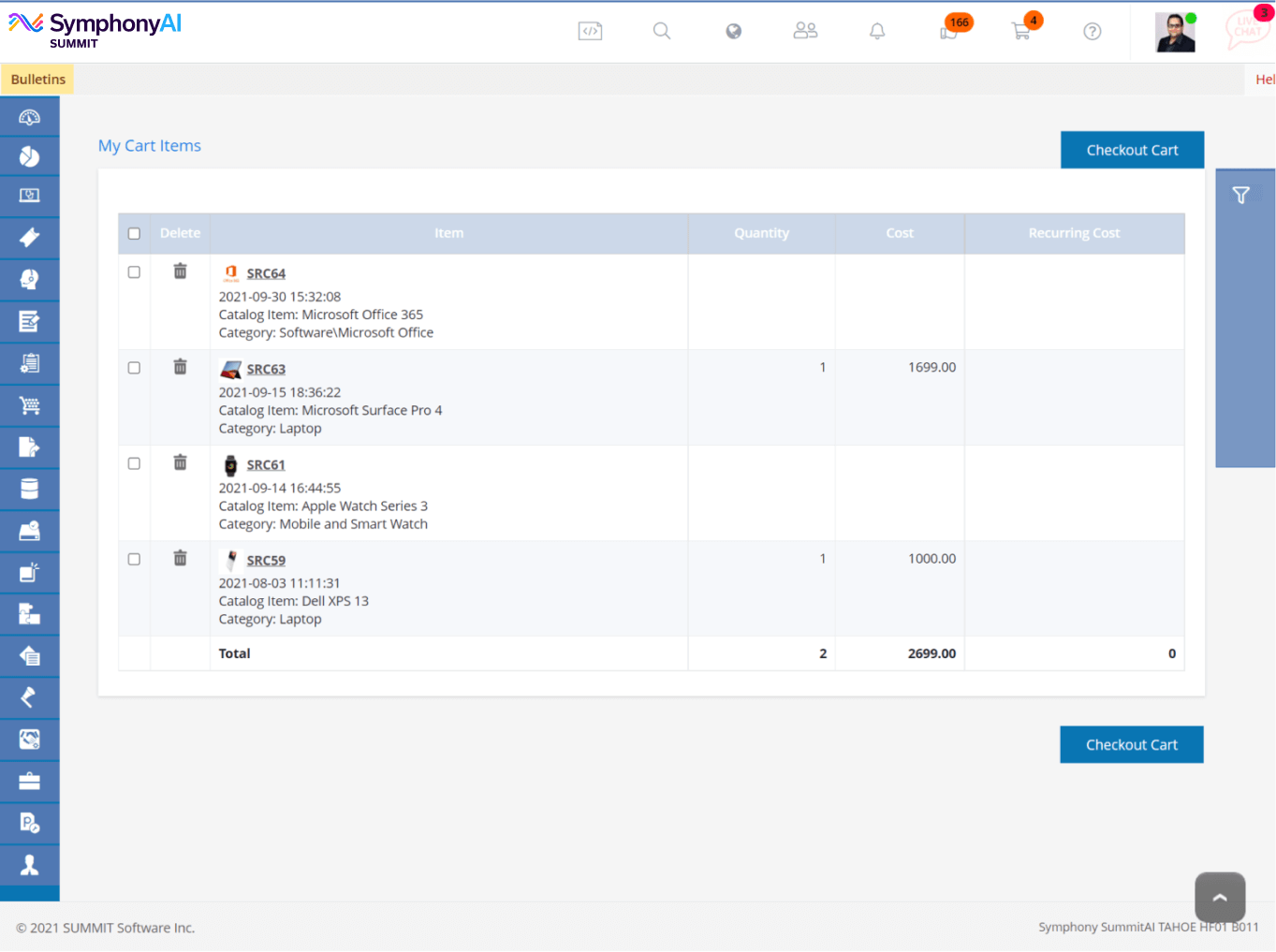Image resolution: width=1276 pixels, height=952 pixels.
Task: Open the headset support agent sidebar icon
Action: pyautogui.click(x=29, y=279)
